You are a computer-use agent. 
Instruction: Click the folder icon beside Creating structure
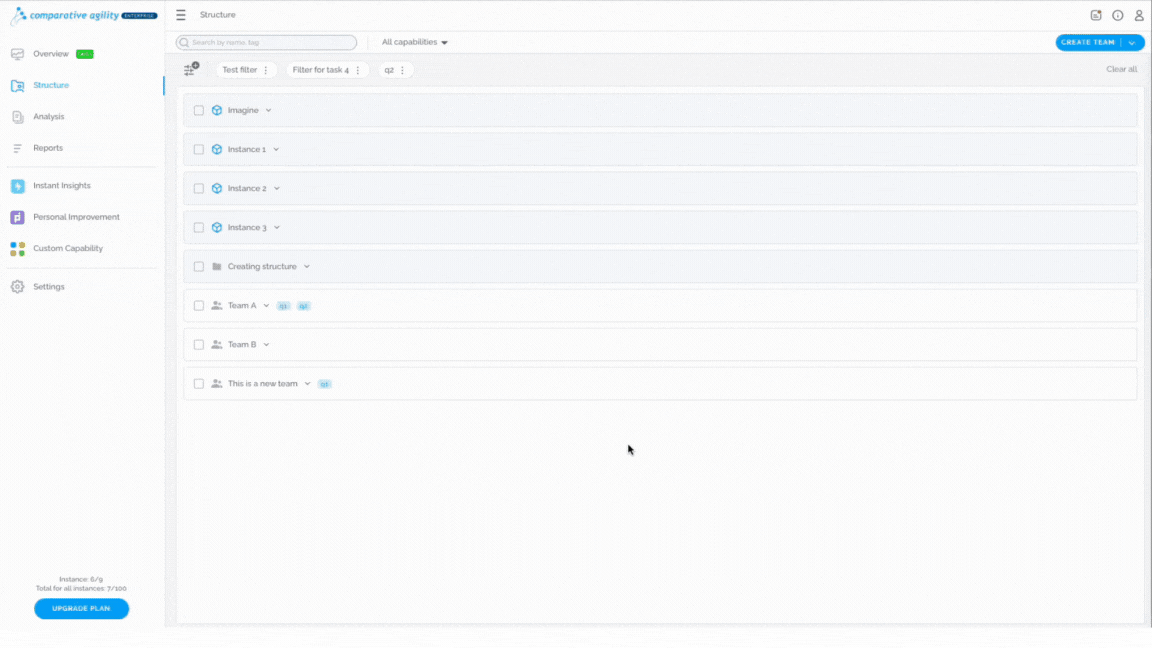(x=217, y=267)
